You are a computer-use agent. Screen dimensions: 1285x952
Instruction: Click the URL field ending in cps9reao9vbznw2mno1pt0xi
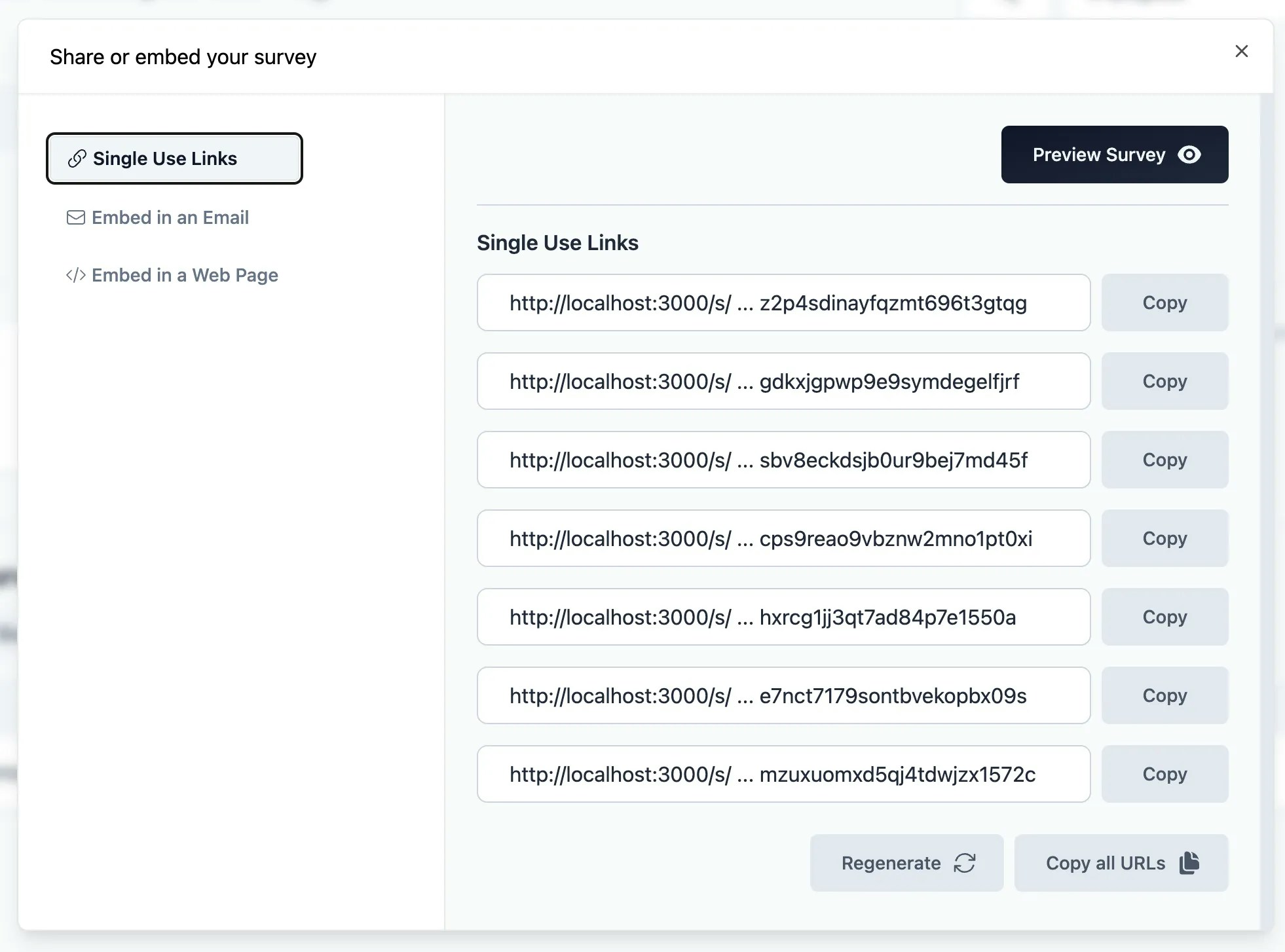pos(783,538)
